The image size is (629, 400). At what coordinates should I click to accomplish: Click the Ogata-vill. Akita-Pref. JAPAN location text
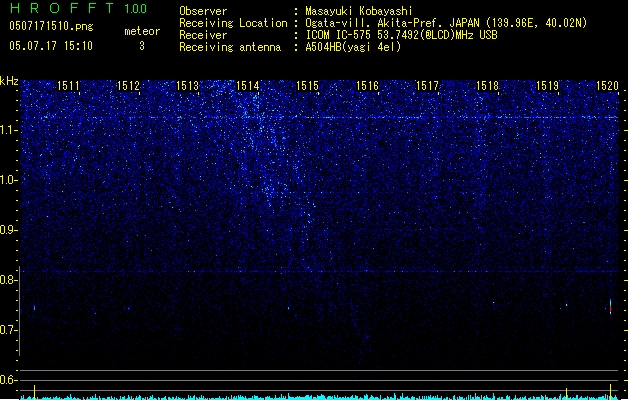446,23
